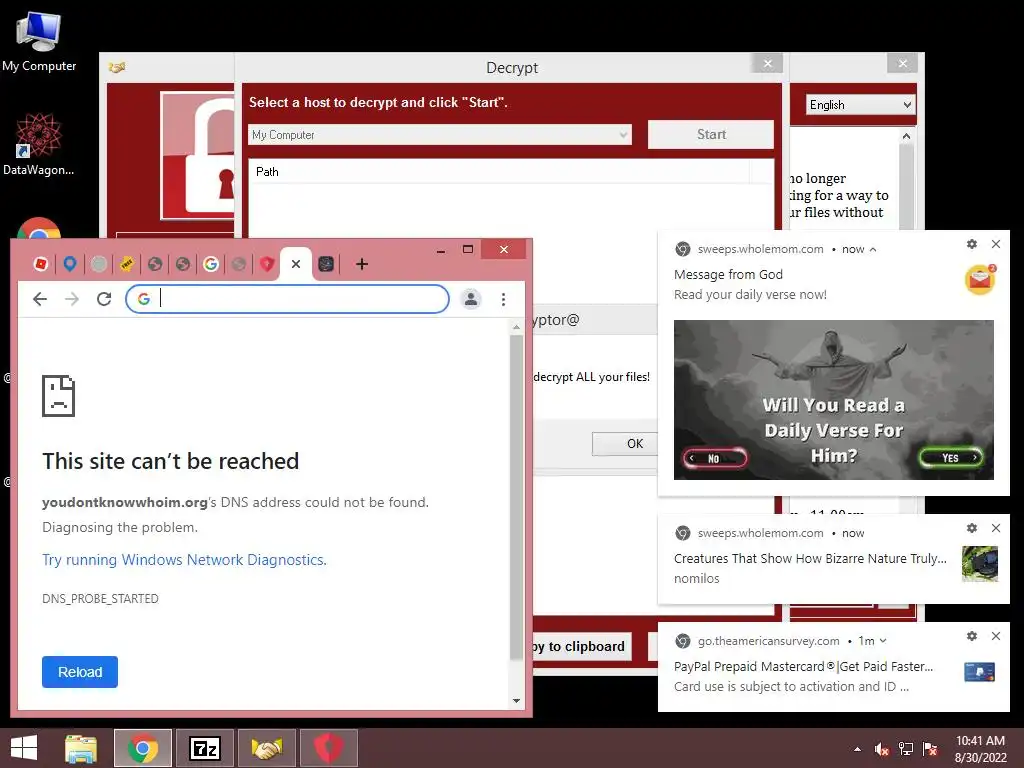
Task: Go forward in Chrome
Action: (x=72, y=299)
